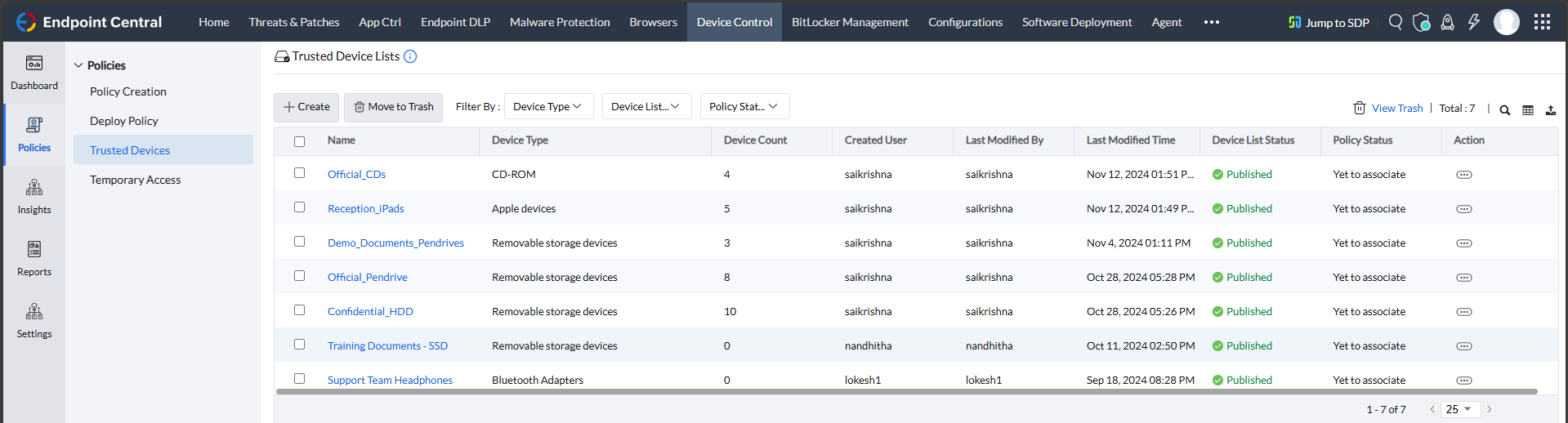Expand the Policy Status filter dropdown
Viewport: 1568px width, 423px height.
click(744, 106)
